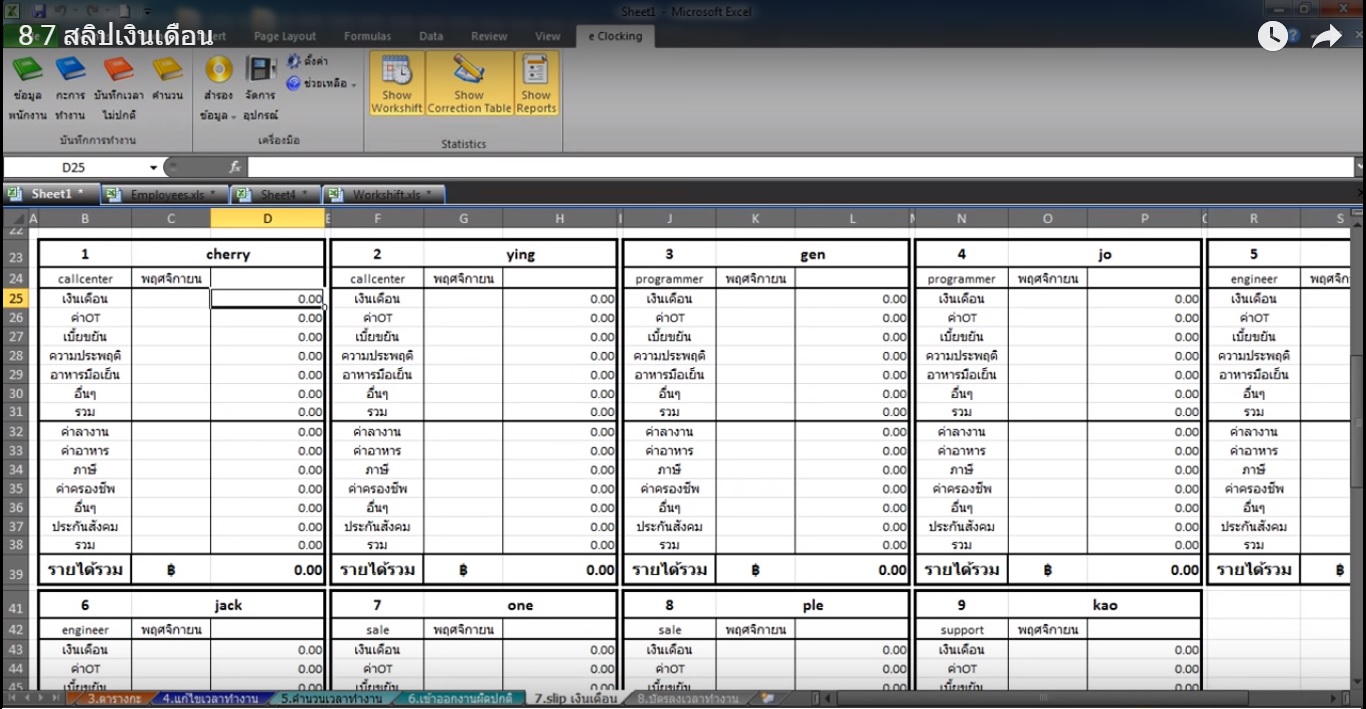Click the green ข้อมูลพนักงาน book icon
This screenshot has height=709, width=1366.
click(27, 70)
